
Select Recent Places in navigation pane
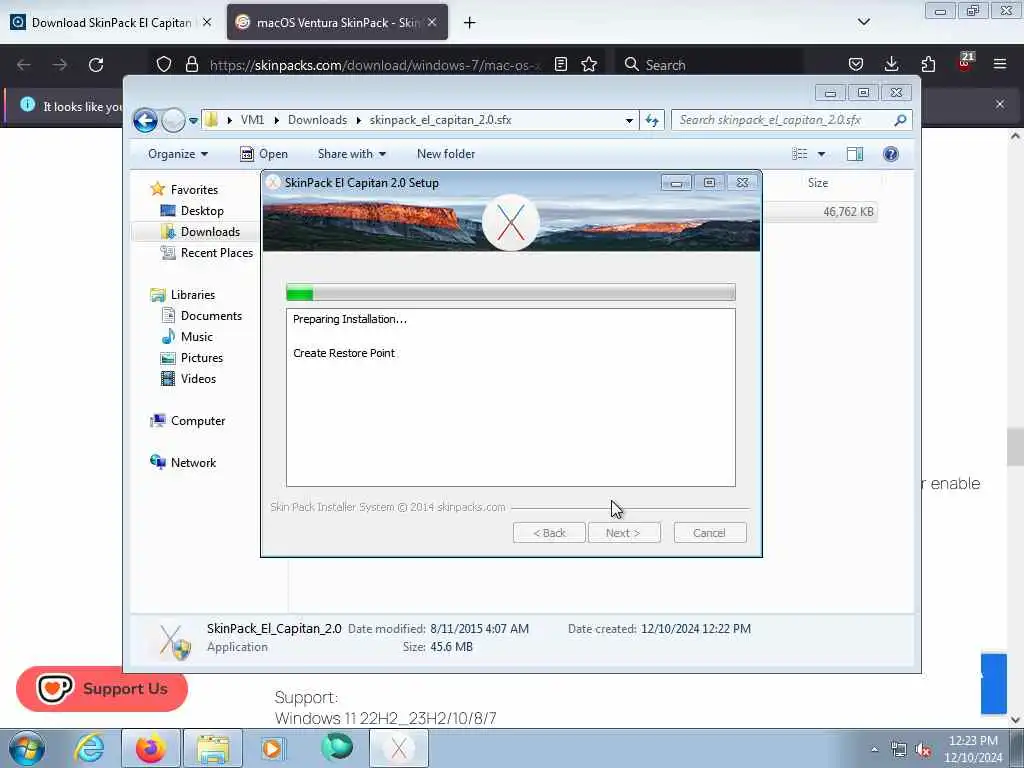[x=206, y=253]
